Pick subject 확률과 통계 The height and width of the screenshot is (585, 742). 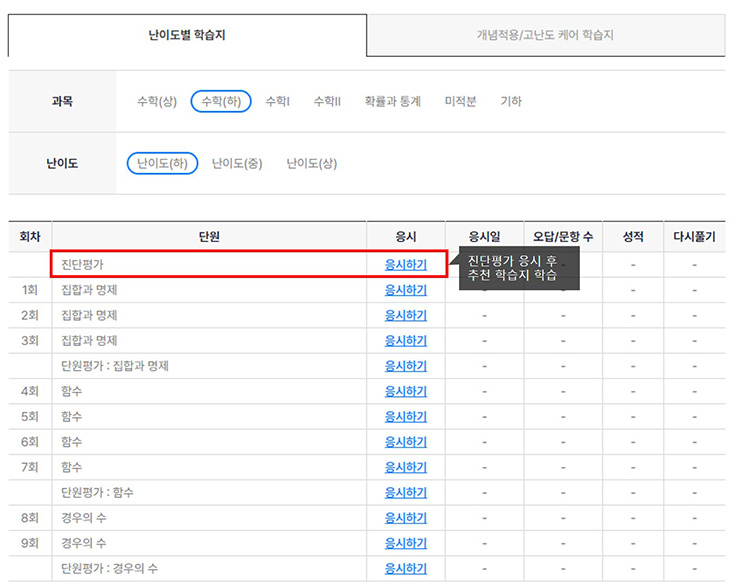392,101
